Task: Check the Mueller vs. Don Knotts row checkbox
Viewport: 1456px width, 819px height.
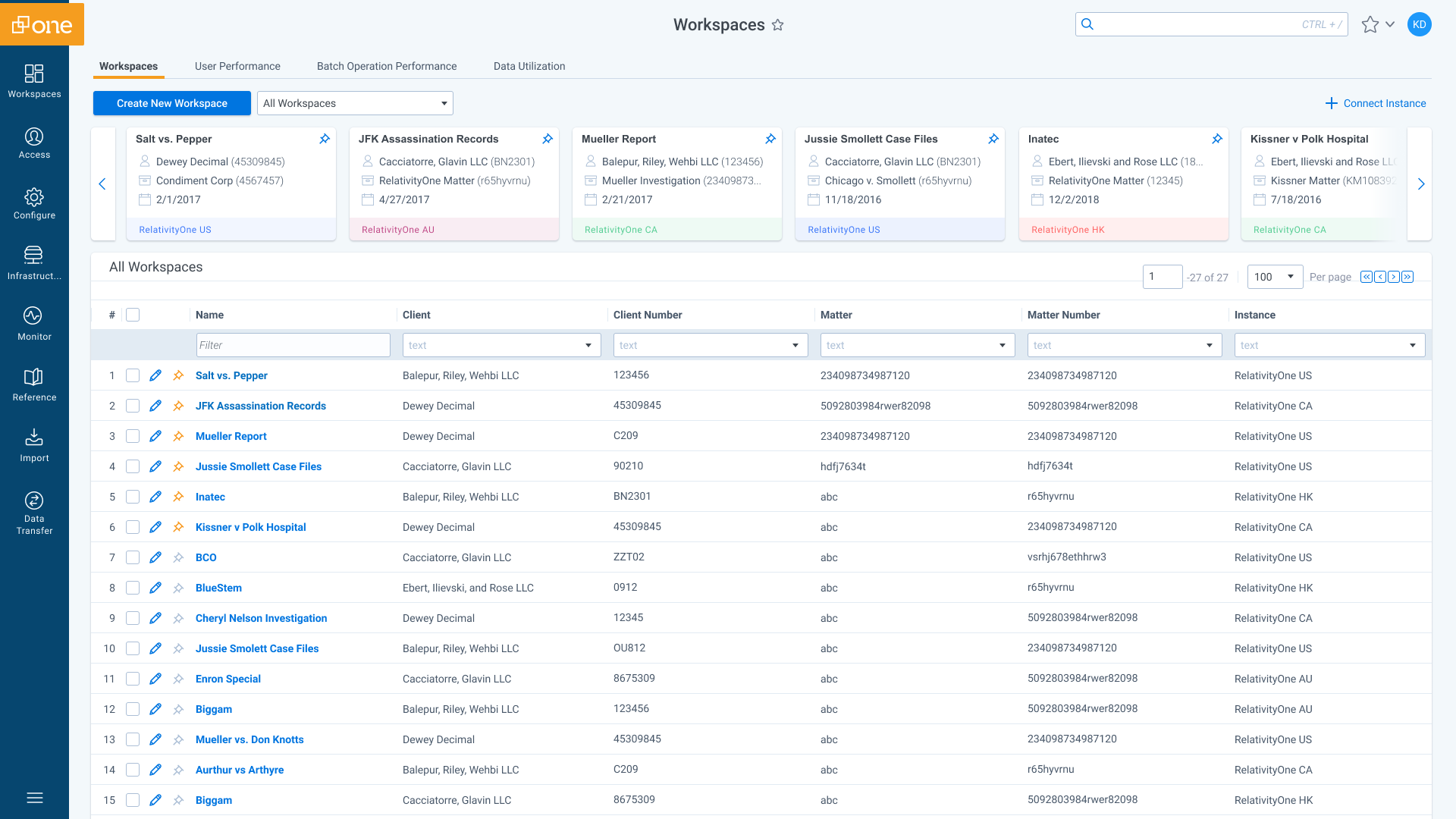Action: click(x=133, y=739)
